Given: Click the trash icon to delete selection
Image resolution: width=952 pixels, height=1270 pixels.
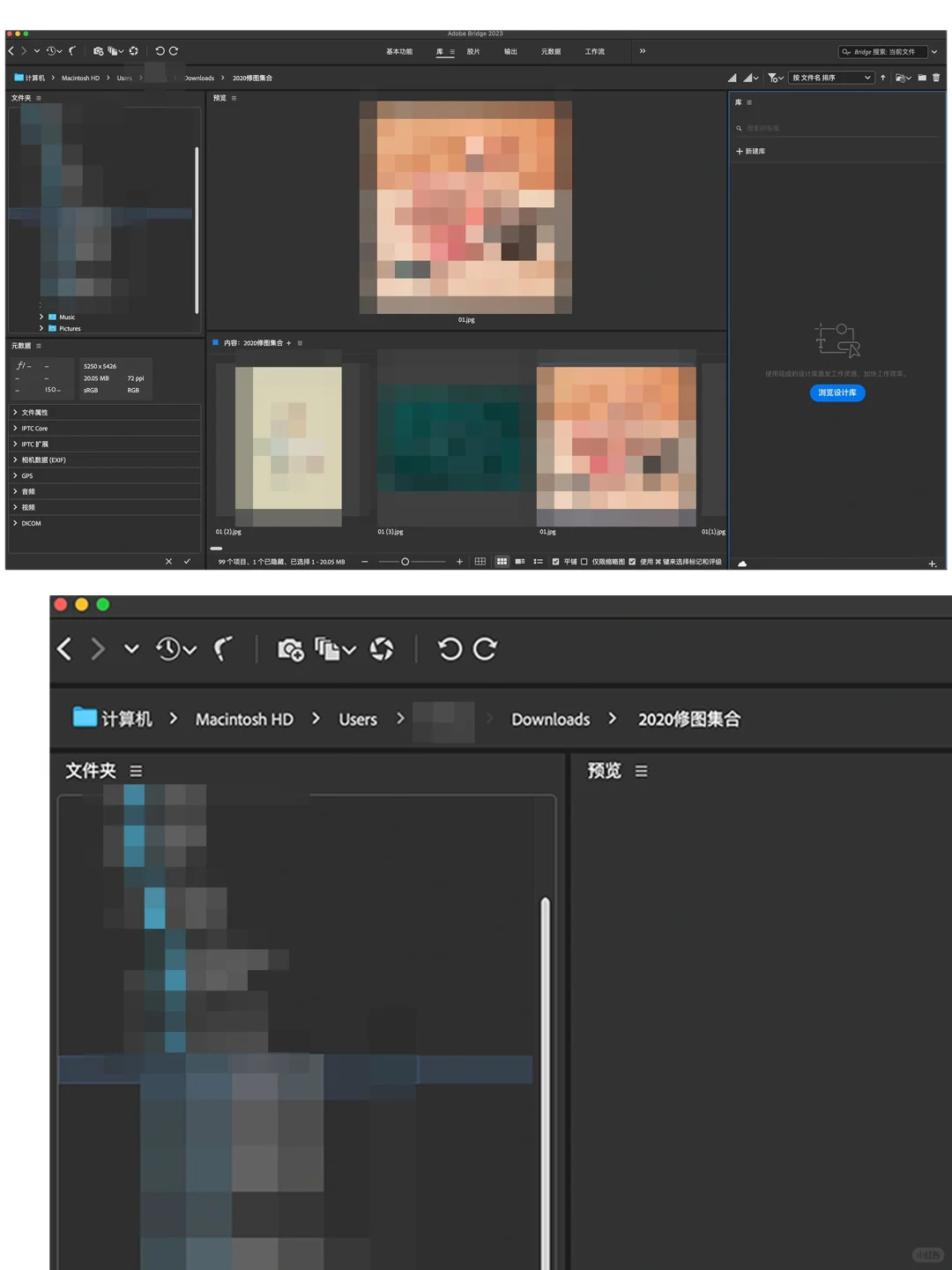Looking at the screenshot, I should coord(937,78).
